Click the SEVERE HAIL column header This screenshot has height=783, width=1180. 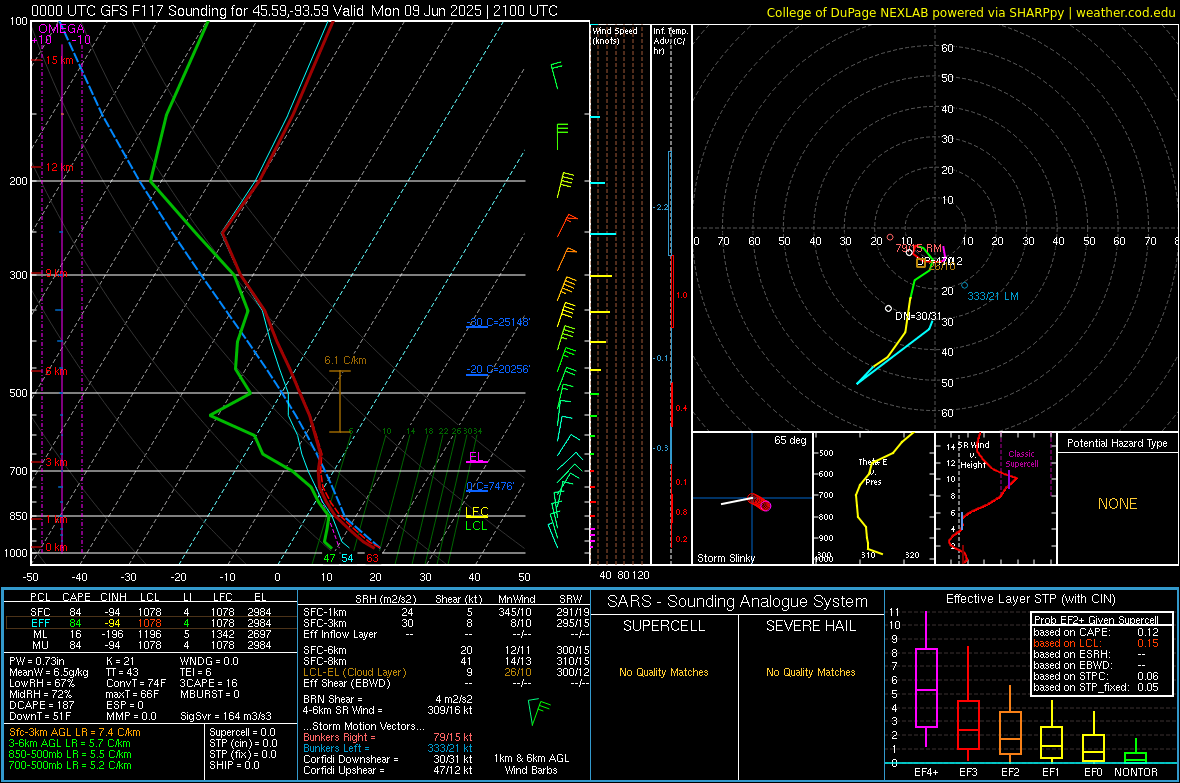pyautogui.click(x=810, y=626)
